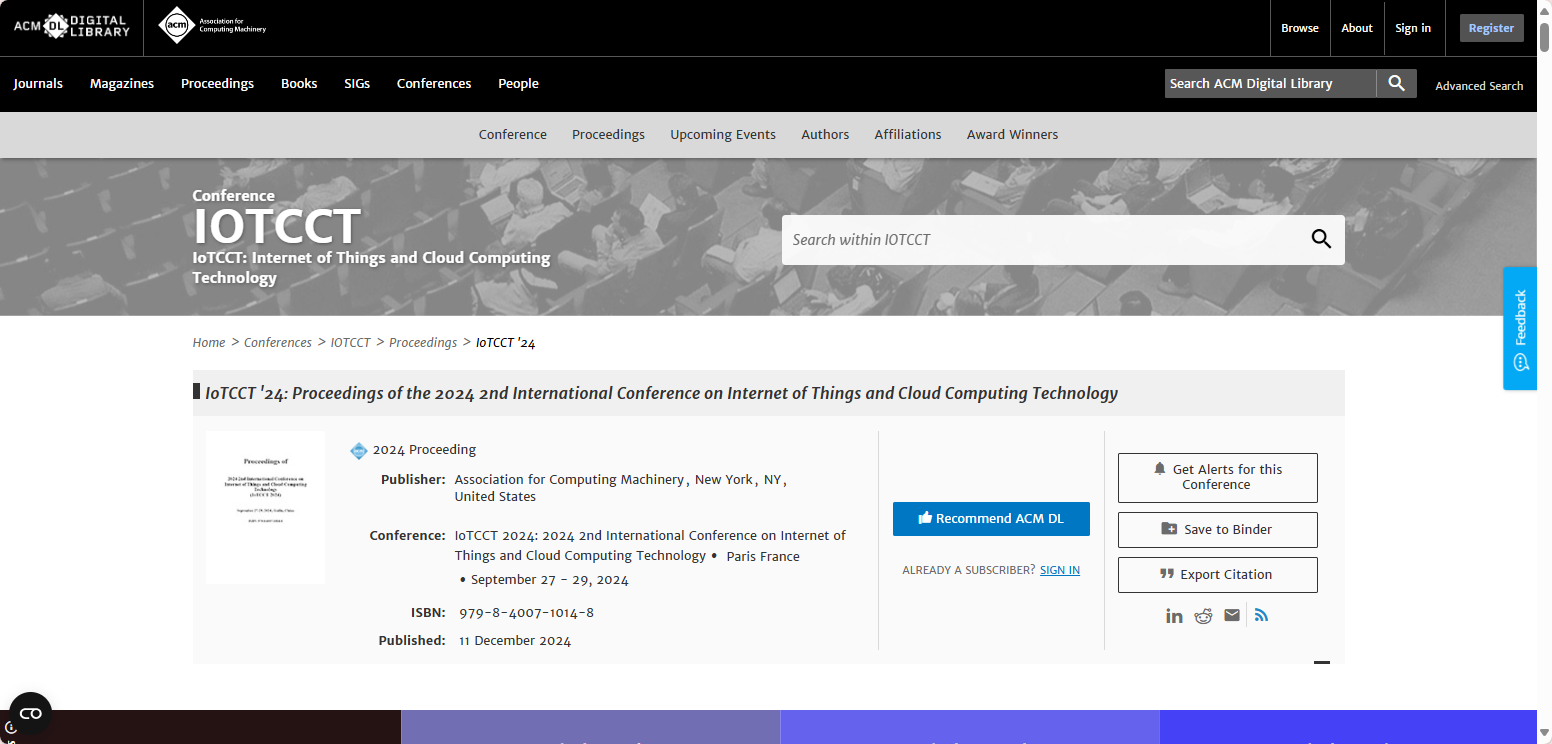
Task: Click the ACM Digital Library logo
Action: click(72, 26)
